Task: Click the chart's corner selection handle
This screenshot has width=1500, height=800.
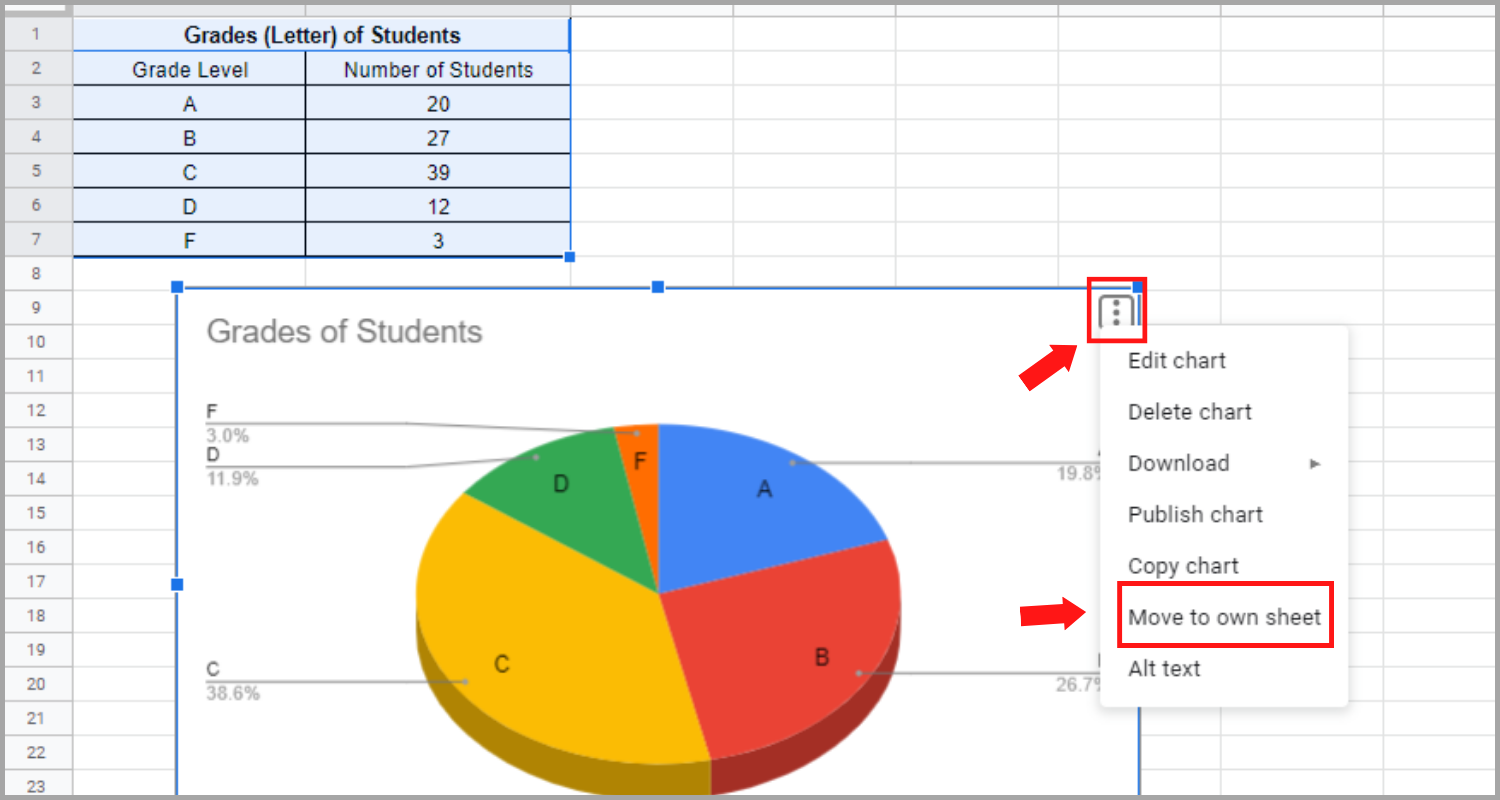Action: tap(176, 287)
